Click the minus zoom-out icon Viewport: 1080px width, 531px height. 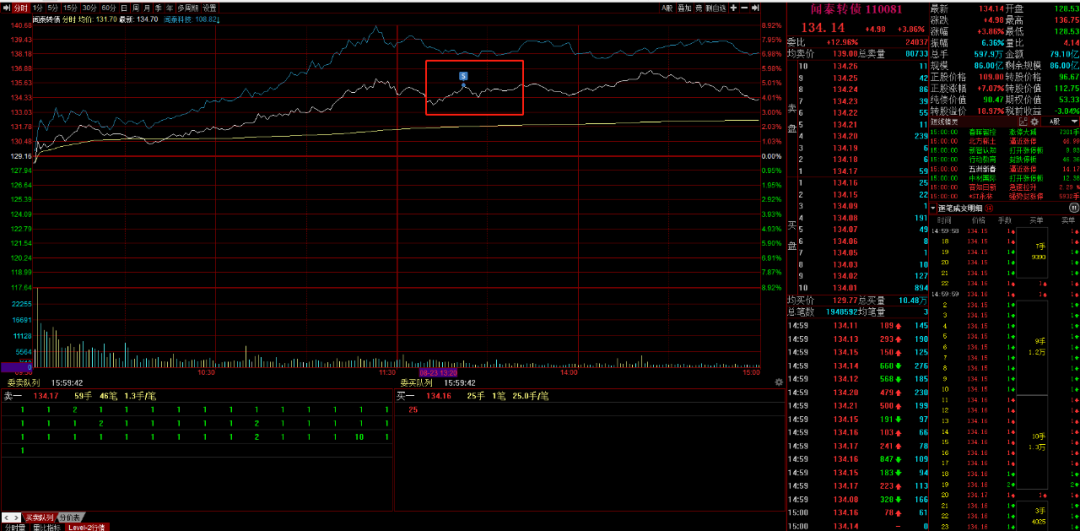click(745, 8)
